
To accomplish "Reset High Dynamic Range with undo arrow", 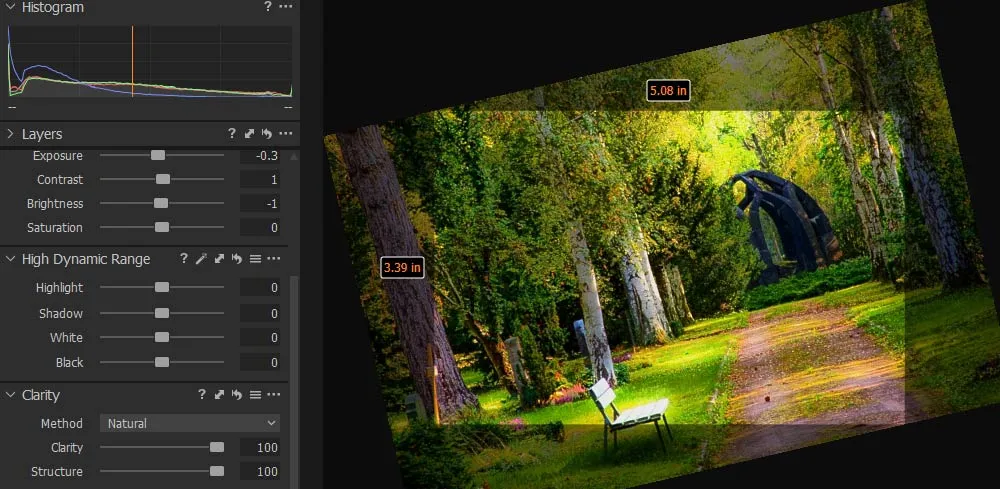I will (237, 259).
